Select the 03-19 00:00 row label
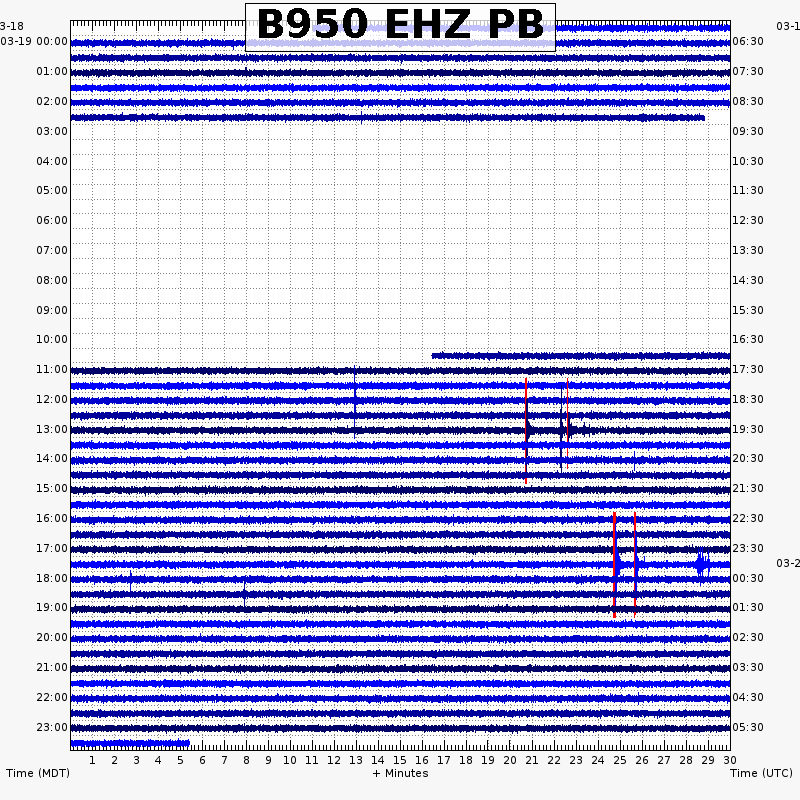 coord(34,41)
